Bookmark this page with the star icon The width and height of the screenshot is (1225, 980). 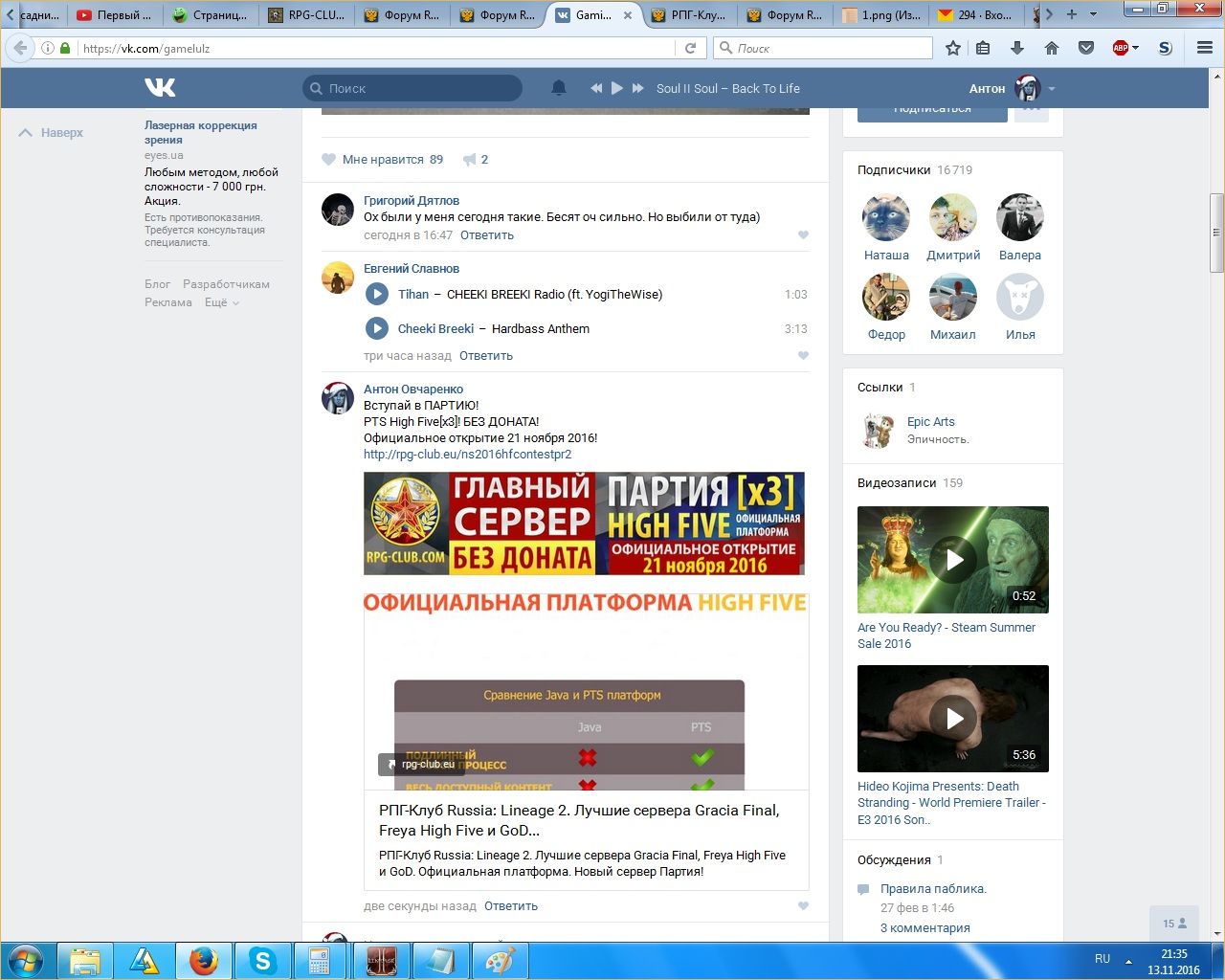click(953, 48)
